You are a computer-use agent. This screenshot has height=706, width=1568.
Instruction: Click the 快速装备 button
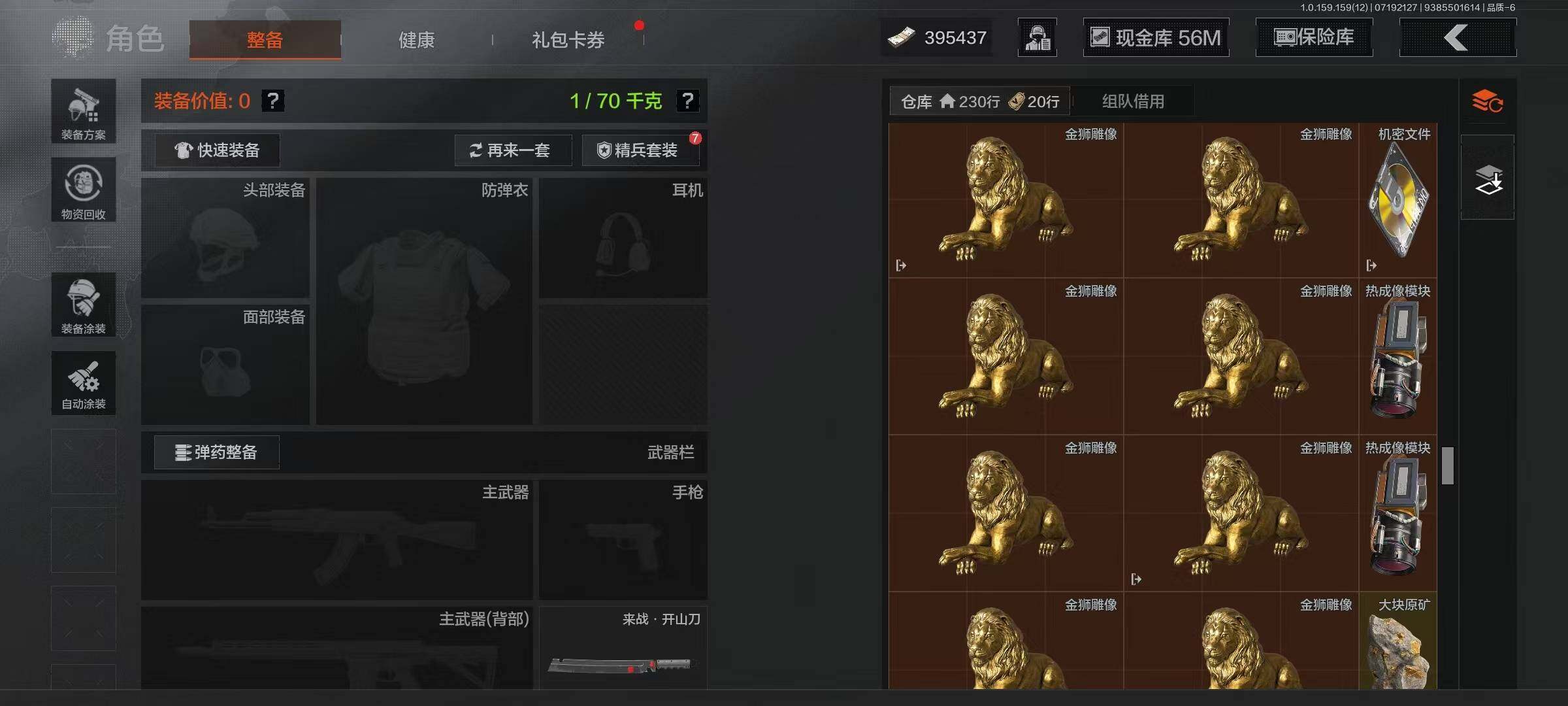(218, 150)
